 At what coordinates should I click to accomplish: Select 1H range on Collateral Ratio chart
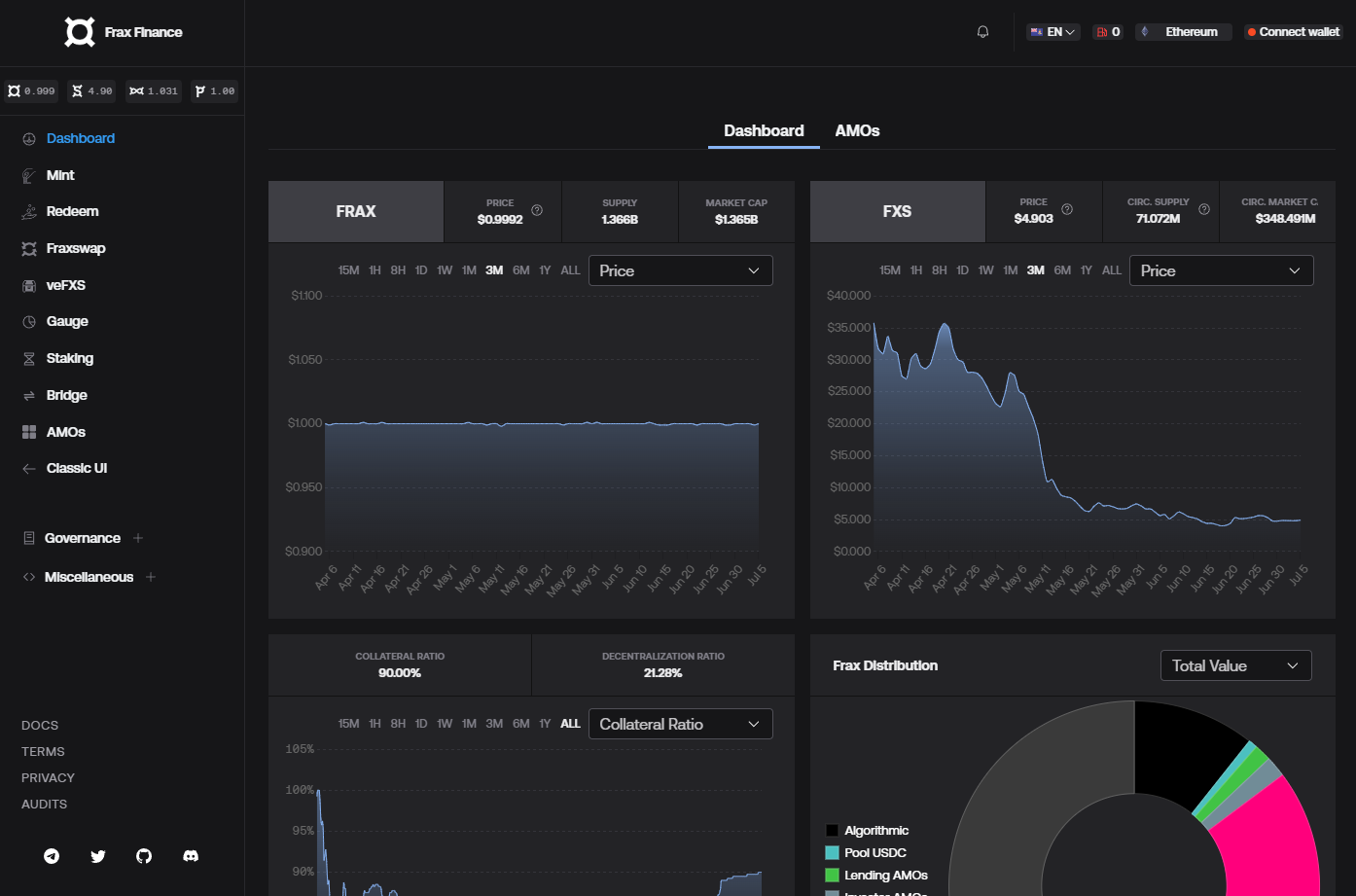tap(375, 724)
